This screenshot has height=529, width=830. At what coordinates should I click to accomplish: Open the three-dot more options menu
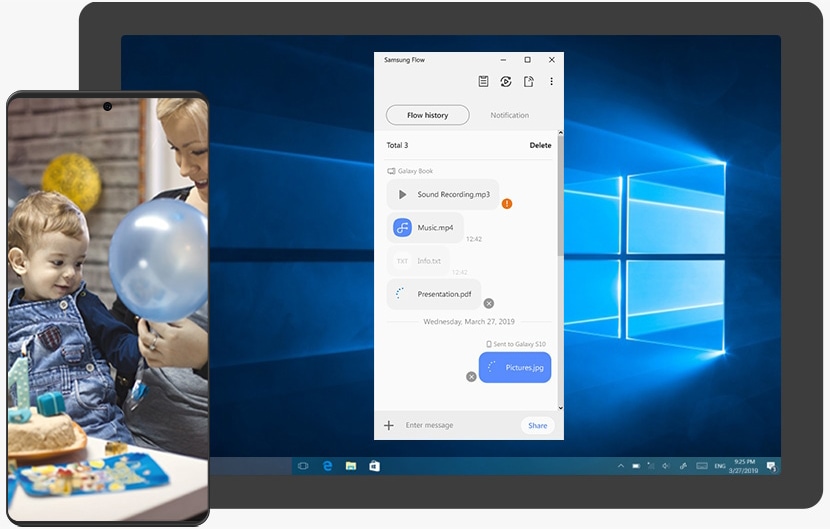551,82
